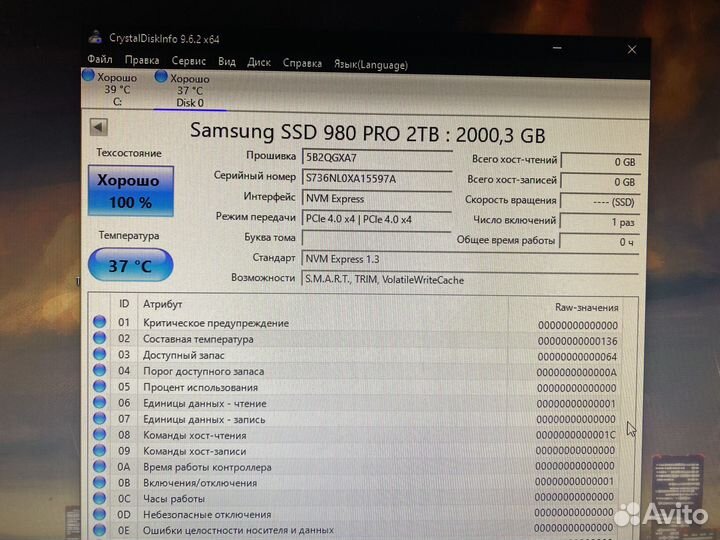Click the Samsung SSD 980 PRO 2TB title
Screen dimensions: 720x540
367,133
